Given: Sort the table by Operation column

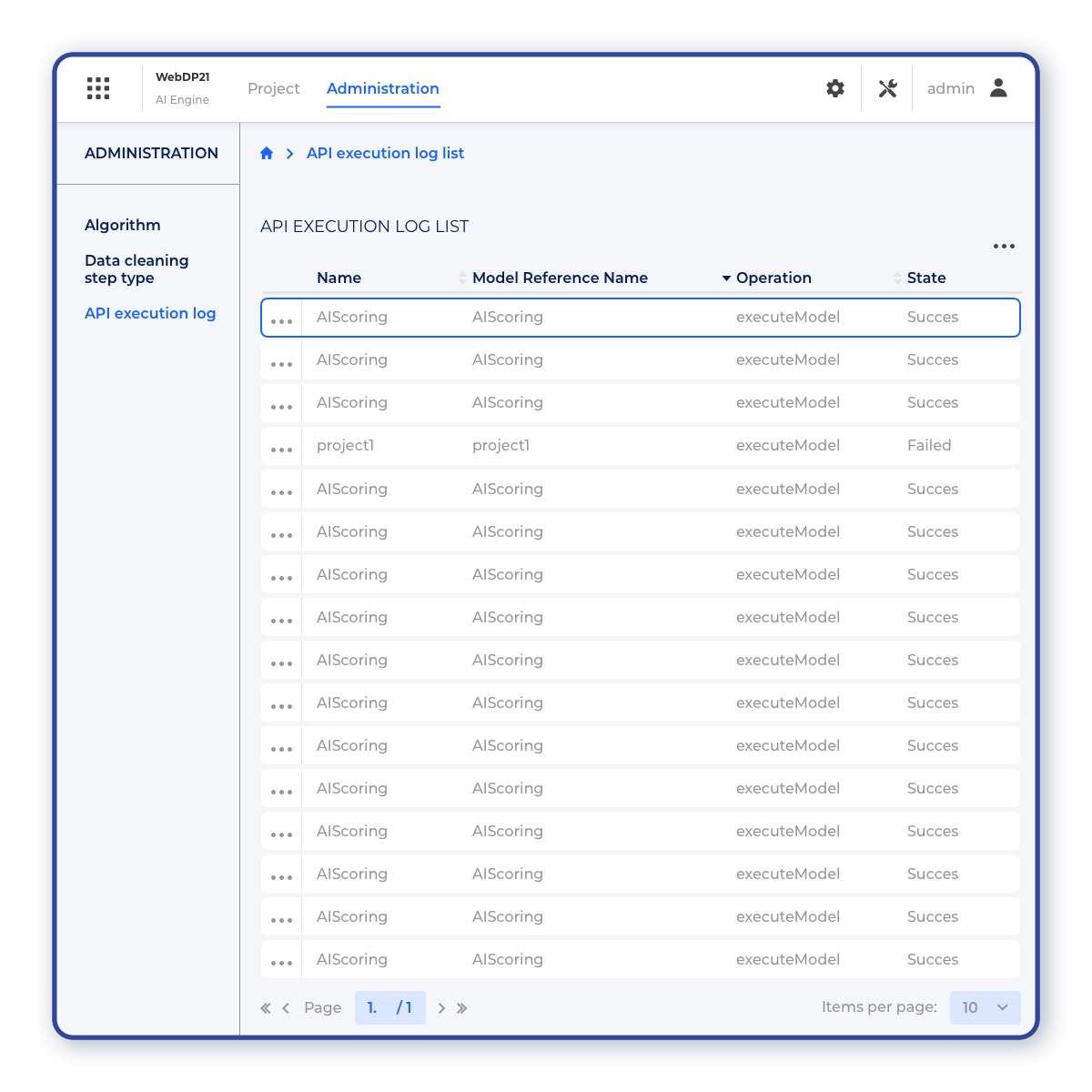Looking at the screenshot, I should click(x=773, y=278).
